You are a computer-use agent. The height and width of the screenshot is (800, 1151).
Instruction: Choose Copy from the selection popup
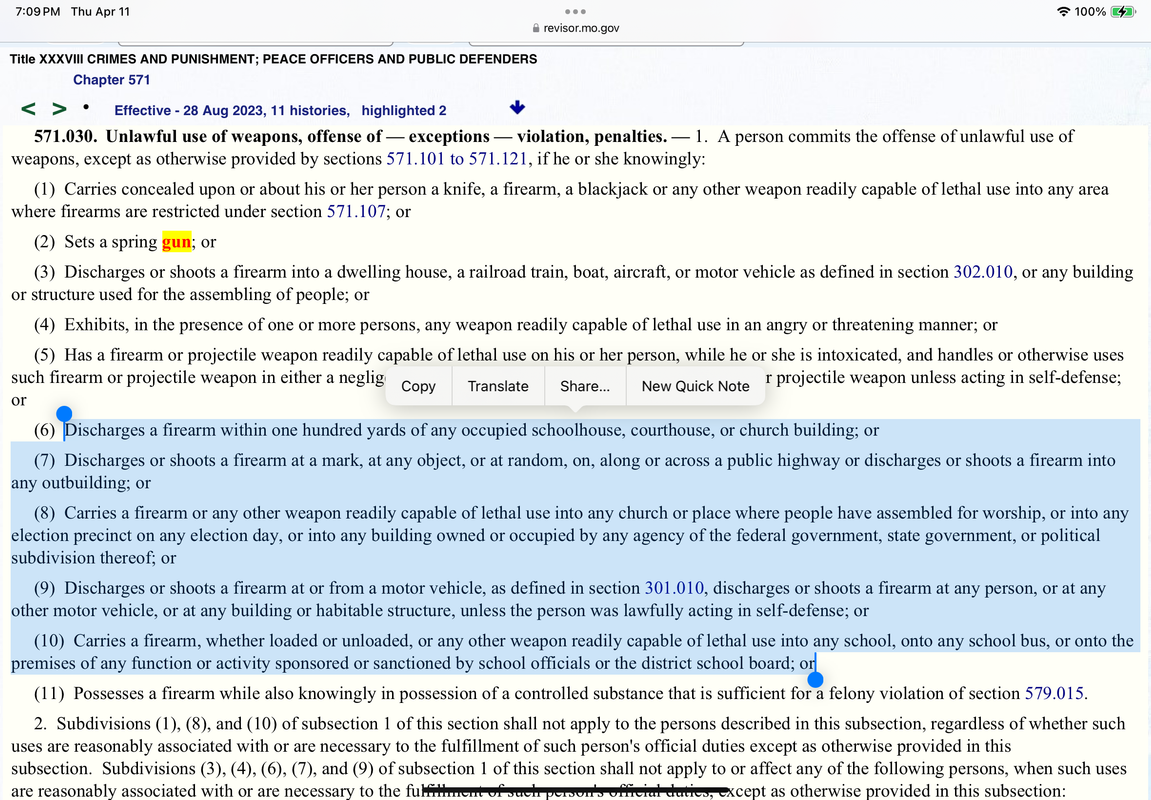418,386
